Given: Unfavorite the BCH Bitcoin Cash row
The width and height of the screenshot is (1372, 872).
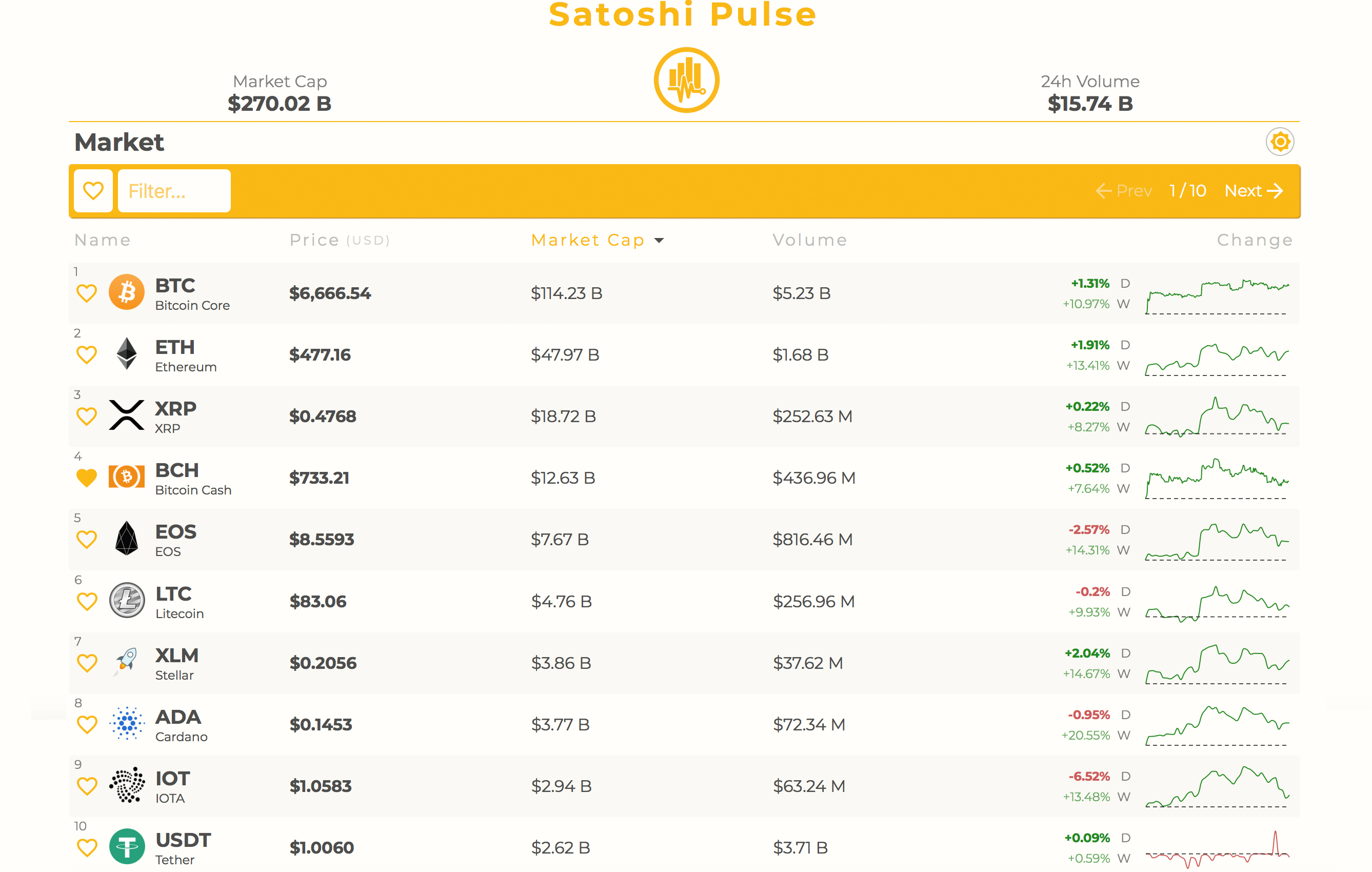Looking at the screenshot, I should (x=87, y=477).
